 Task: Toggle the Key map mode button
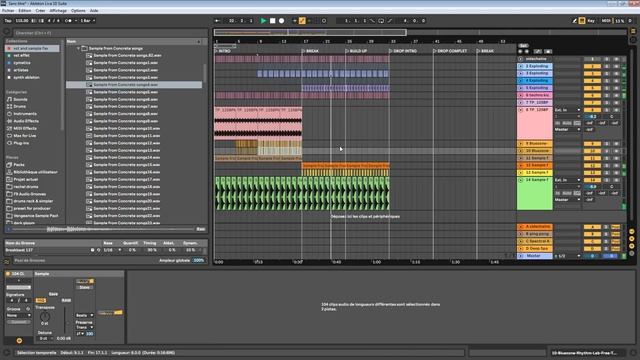(x=591, y=20)
